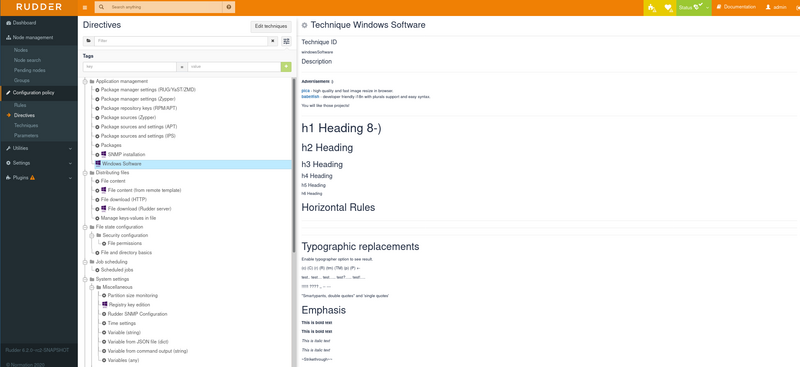Collapse the System settings category
800x367 pixels.
click(x=85, y=279)
